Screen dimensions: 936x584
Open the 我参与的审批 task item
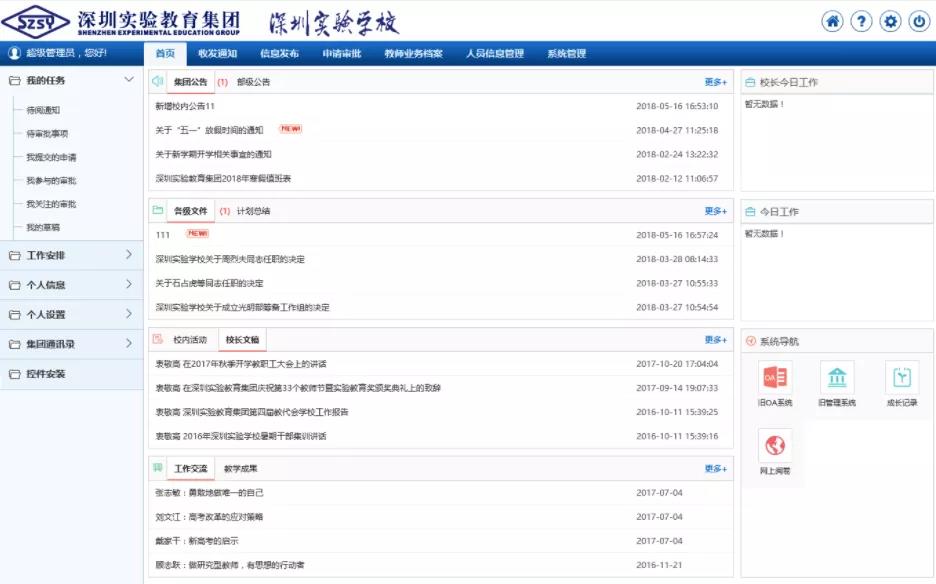click(x=51, y=181)
